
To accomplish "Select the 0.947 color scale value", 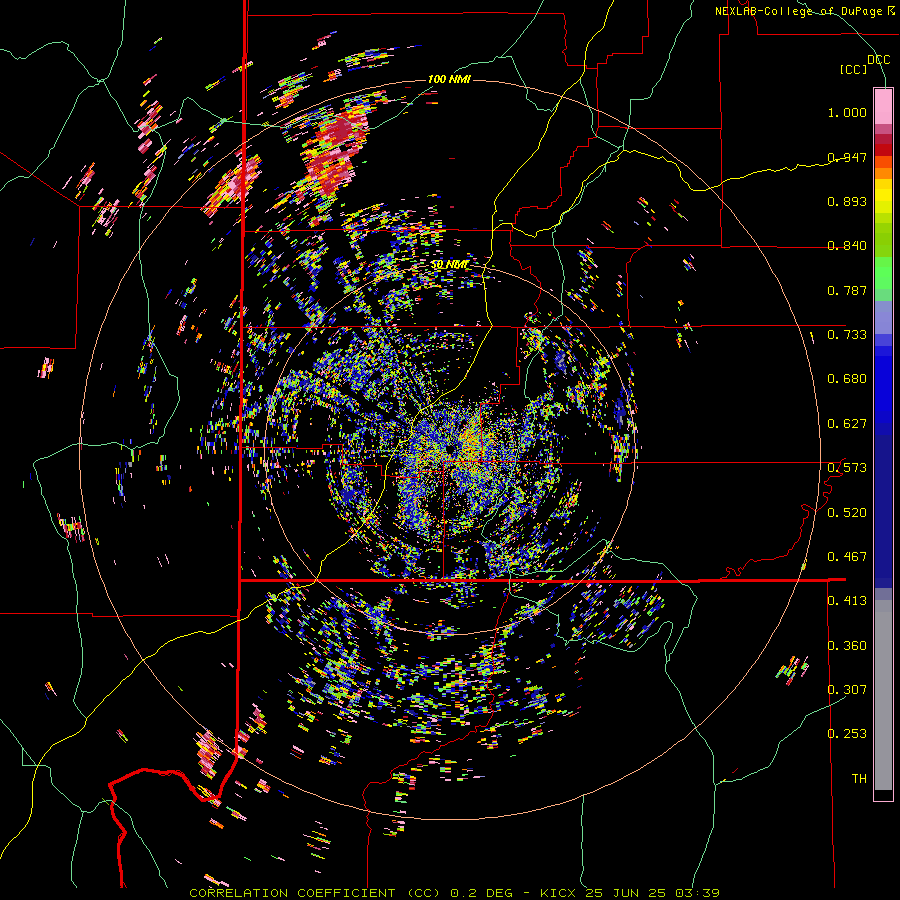I will (x=847, y=157).
